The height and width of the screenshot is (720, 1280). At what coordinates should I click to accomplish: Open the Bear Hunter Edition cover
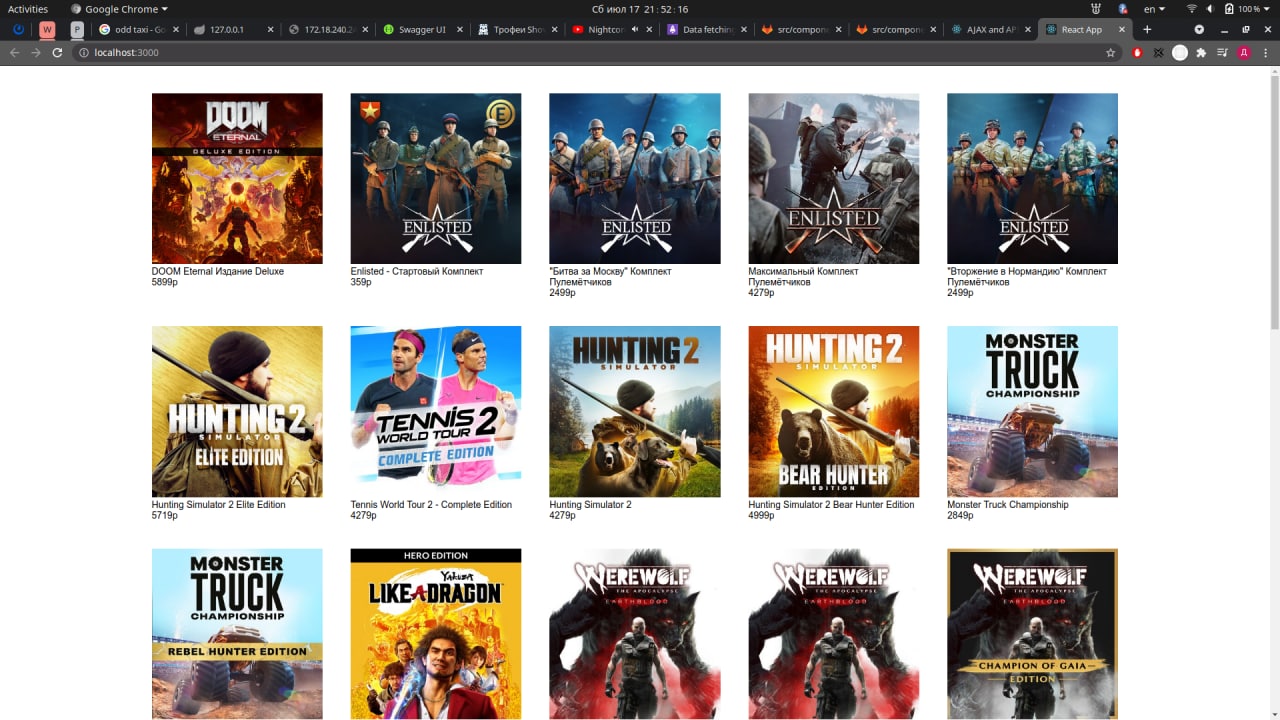click(834, 411)
